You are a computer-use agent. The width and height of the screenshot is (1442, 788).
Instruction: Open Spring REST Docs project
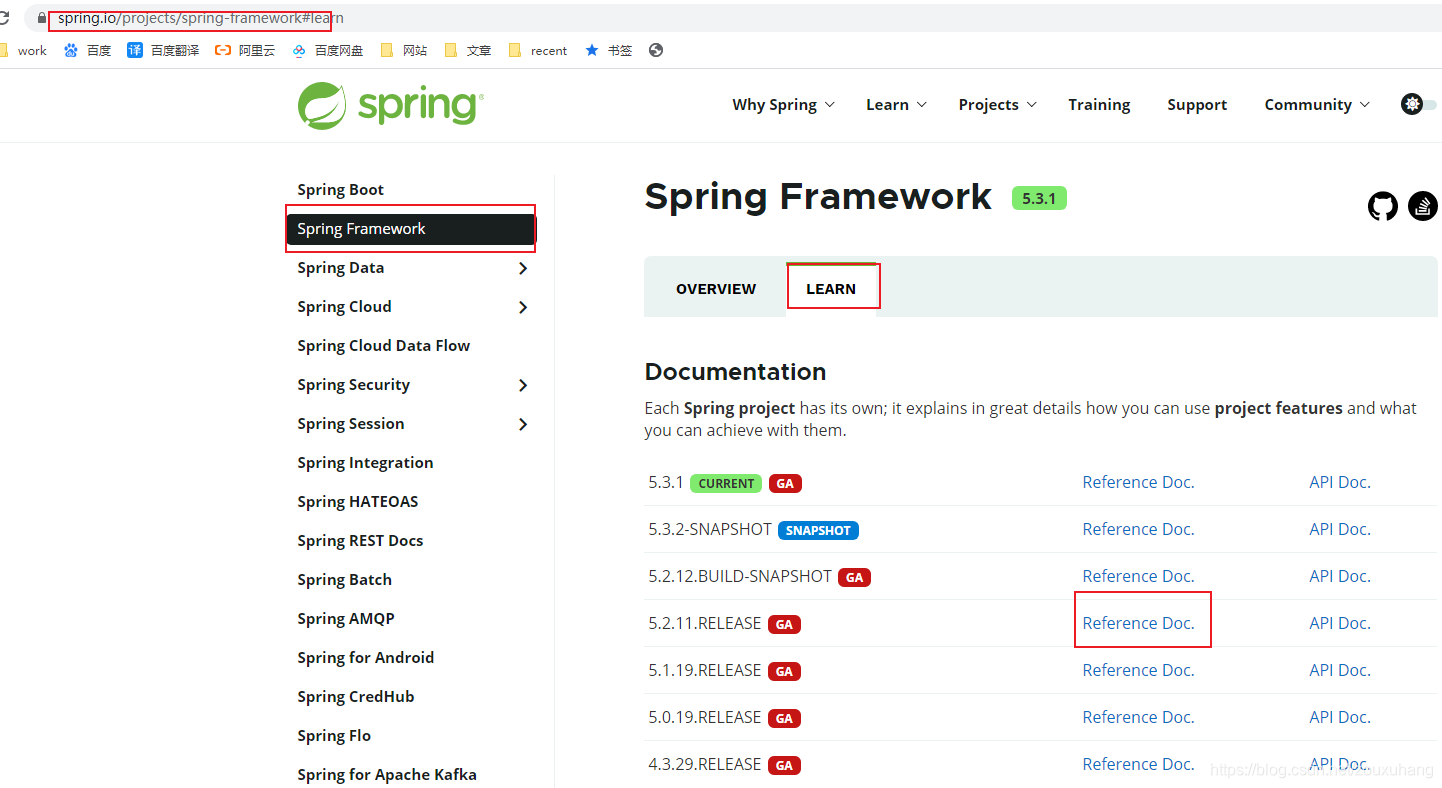point(360,541)
